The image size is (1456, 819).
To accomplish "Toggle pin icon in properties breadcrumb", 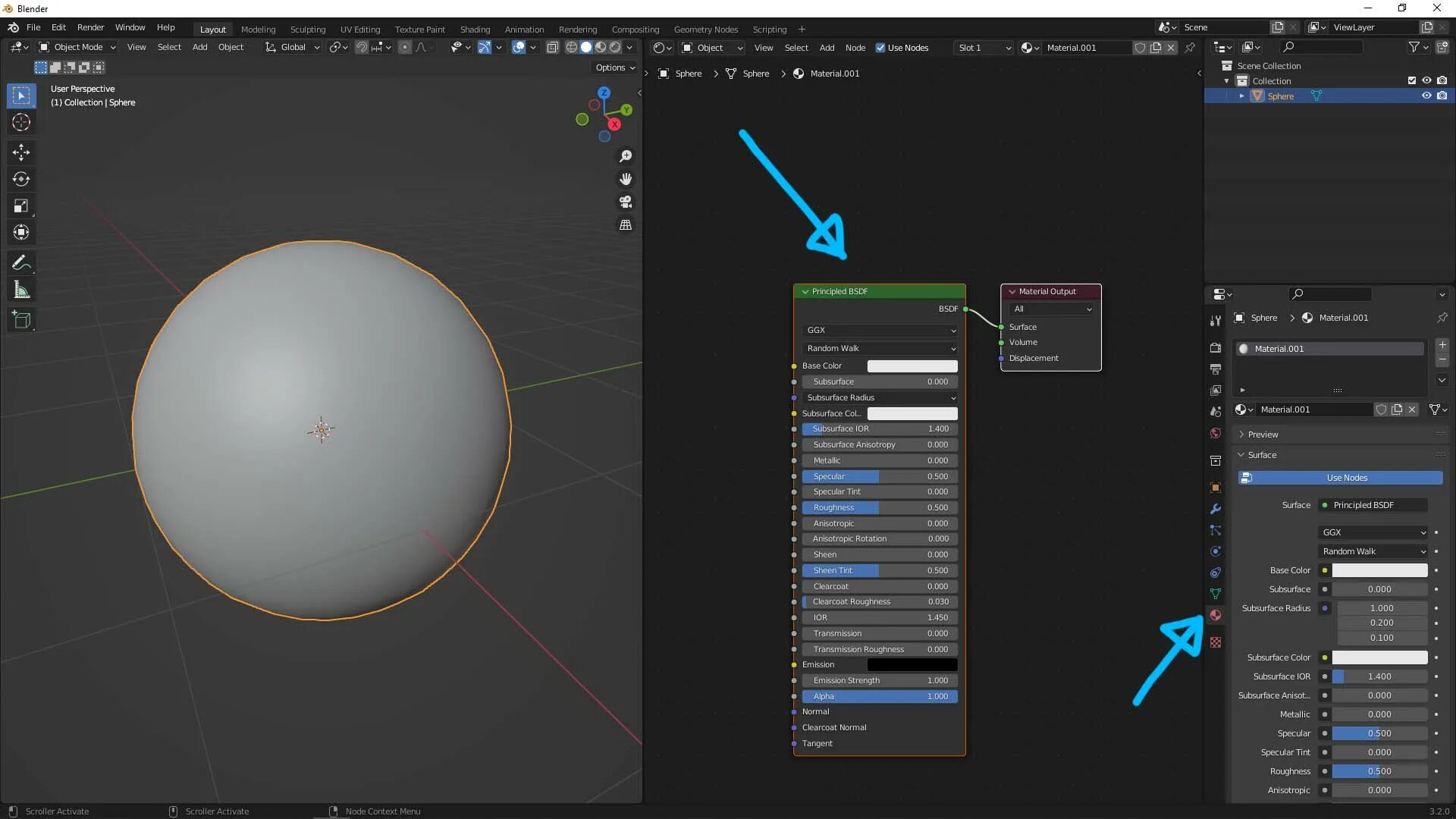I will (1442, 318).
